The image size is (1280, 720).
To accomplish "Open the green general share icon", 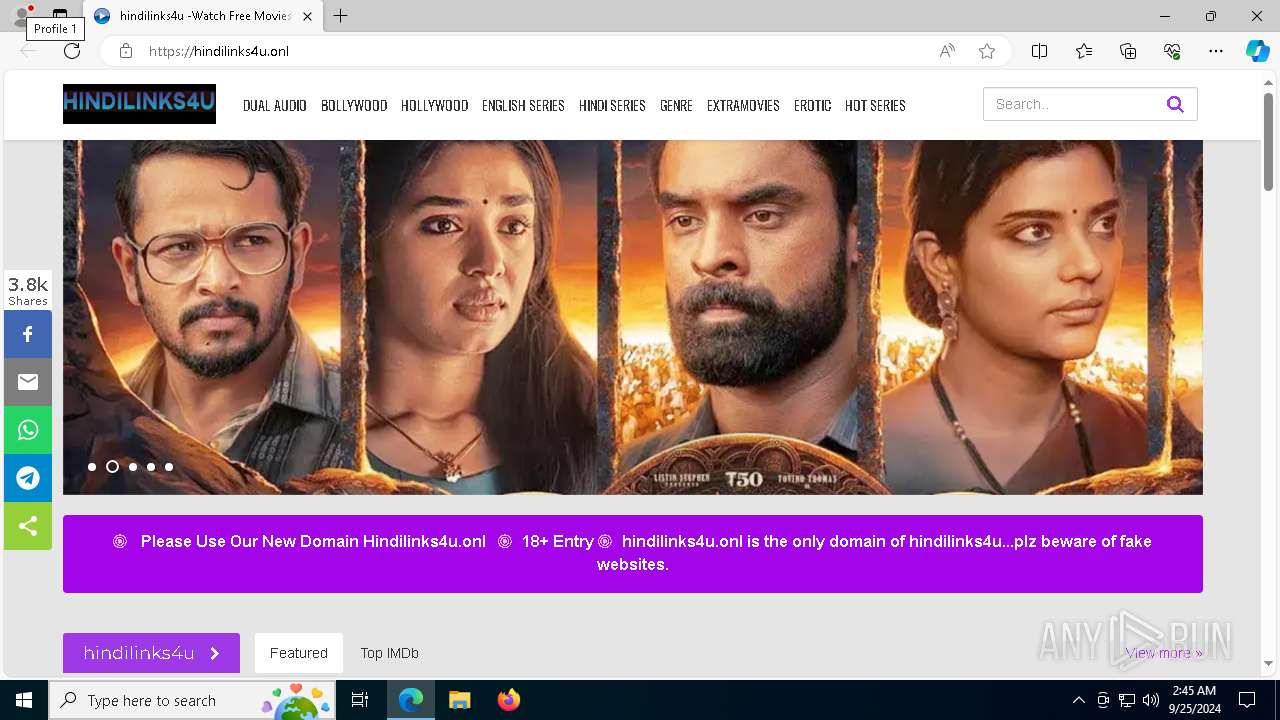I will tap(28, 526).
